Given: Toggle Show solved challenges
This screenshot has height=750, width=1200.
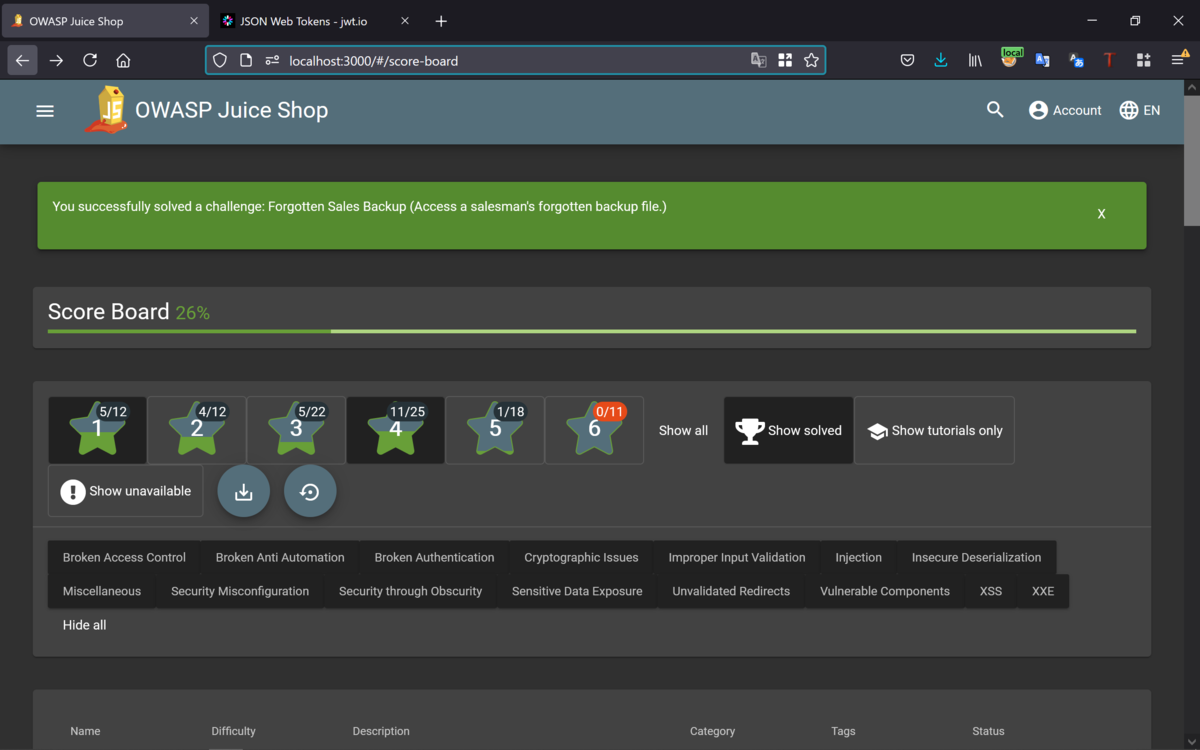Looking at the screenshot, I should tap(788, 430).
